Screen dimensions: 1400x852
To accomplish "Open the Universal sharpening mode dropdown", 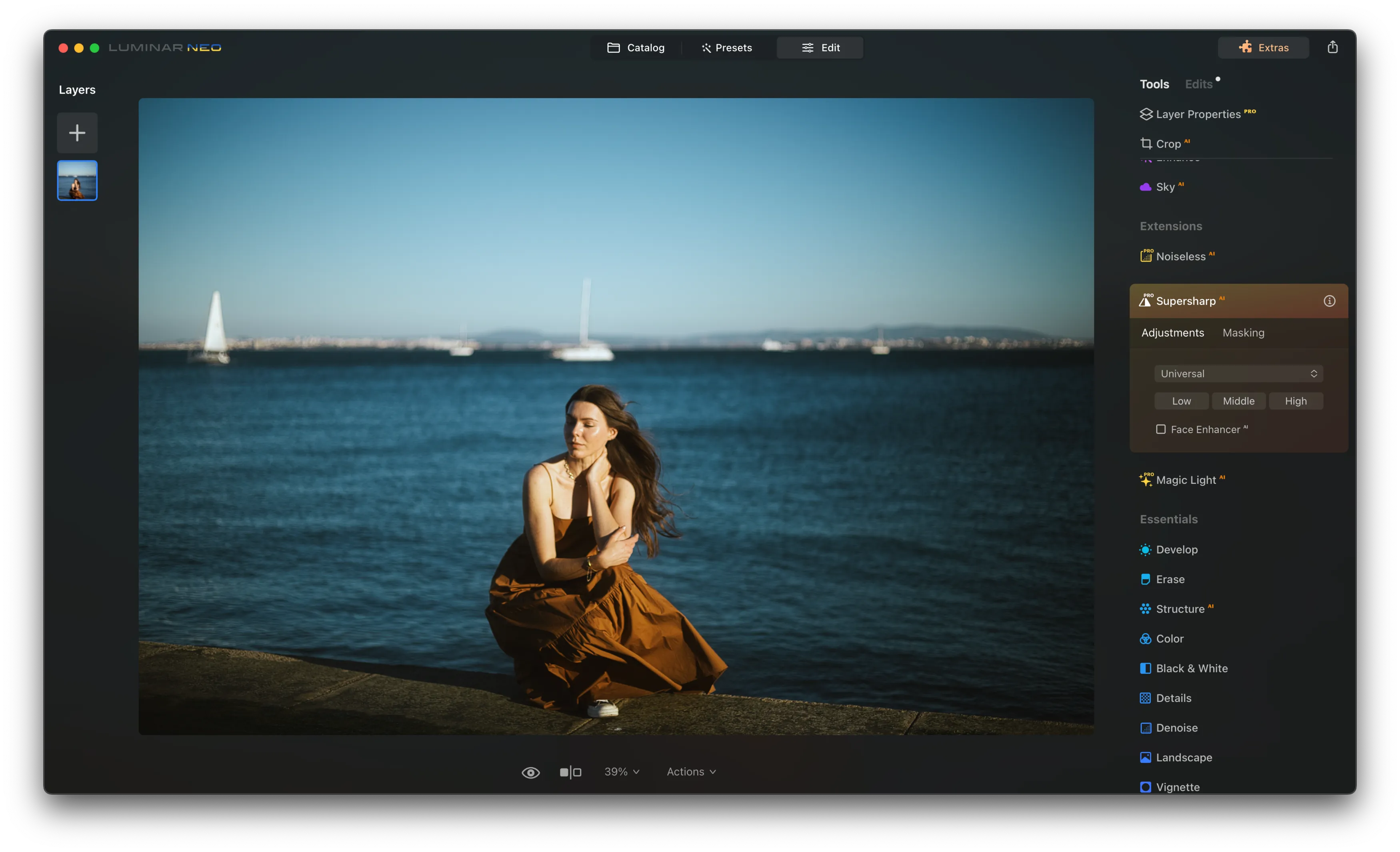I will pyautogui.click(x=1238, y=373).
